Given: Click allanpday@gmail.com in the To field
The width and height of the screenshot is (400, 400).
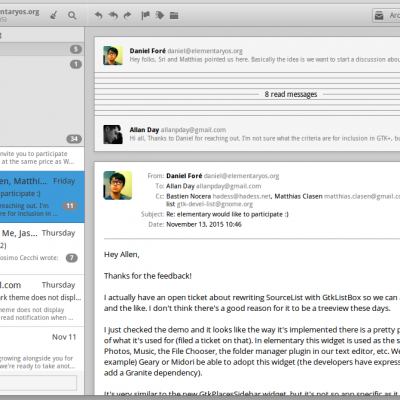Looking at the screenshot, I should tap(228, 186).
